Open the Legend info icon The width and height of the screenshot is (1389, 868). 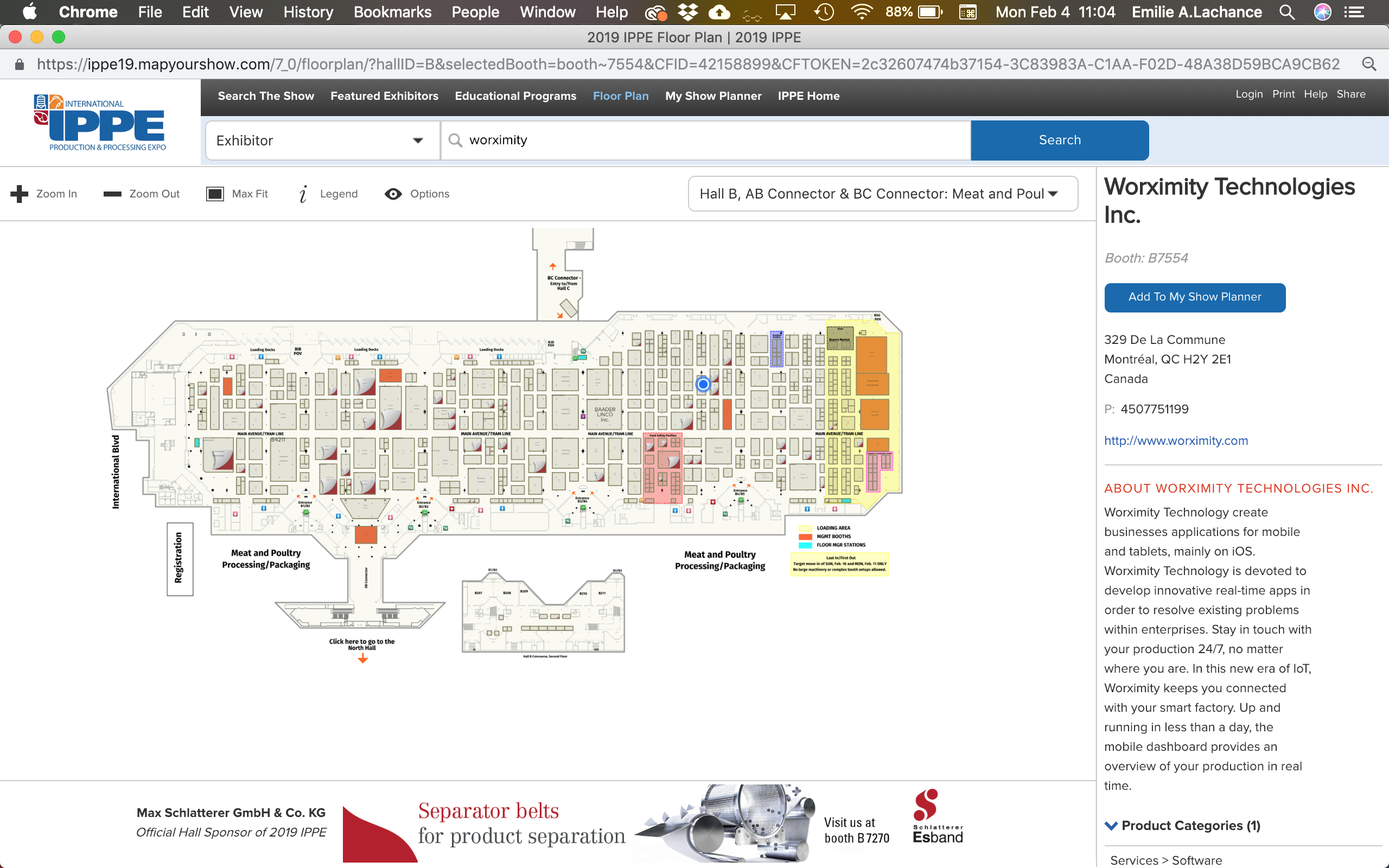(304, 194)
